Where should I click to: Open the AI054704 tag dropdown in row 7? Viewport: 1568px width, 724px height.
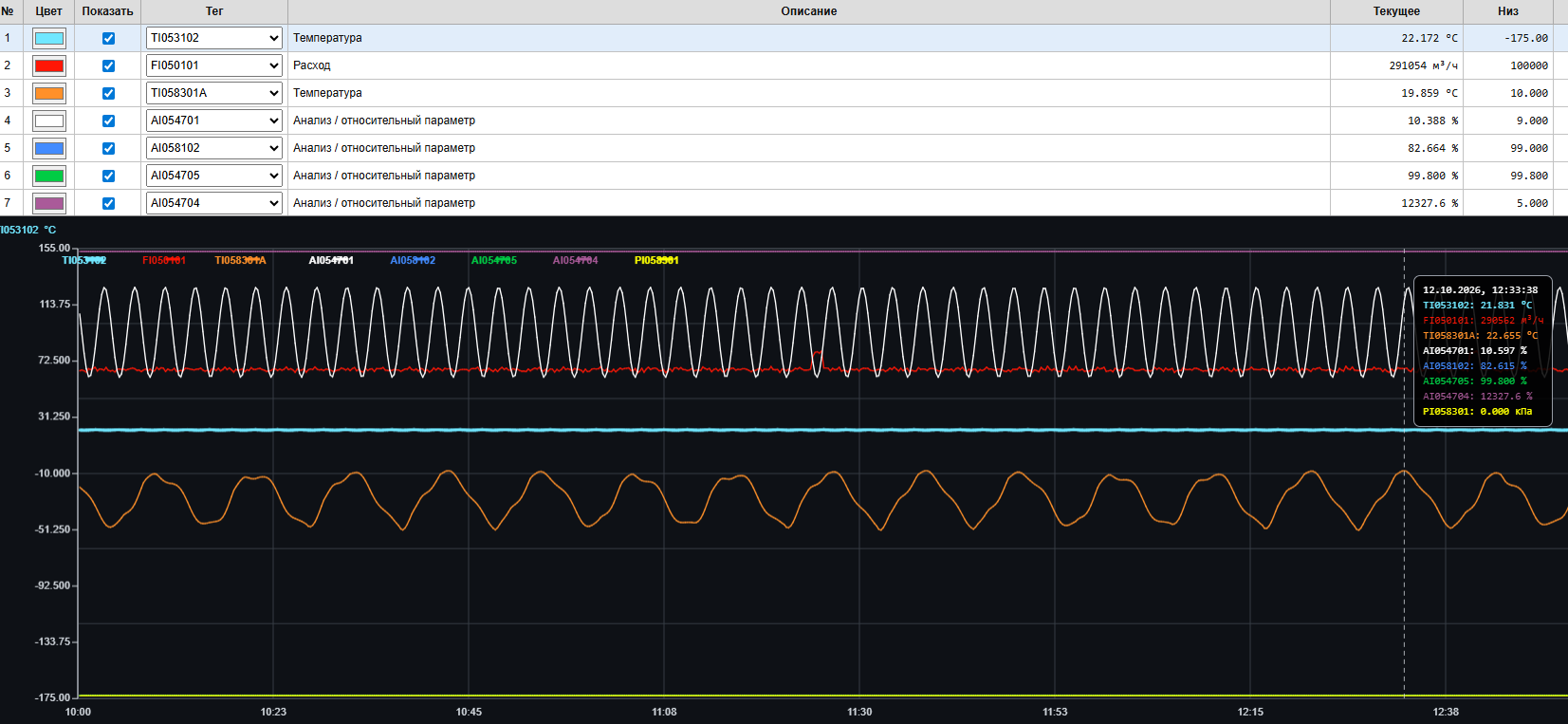pos(214,203)
